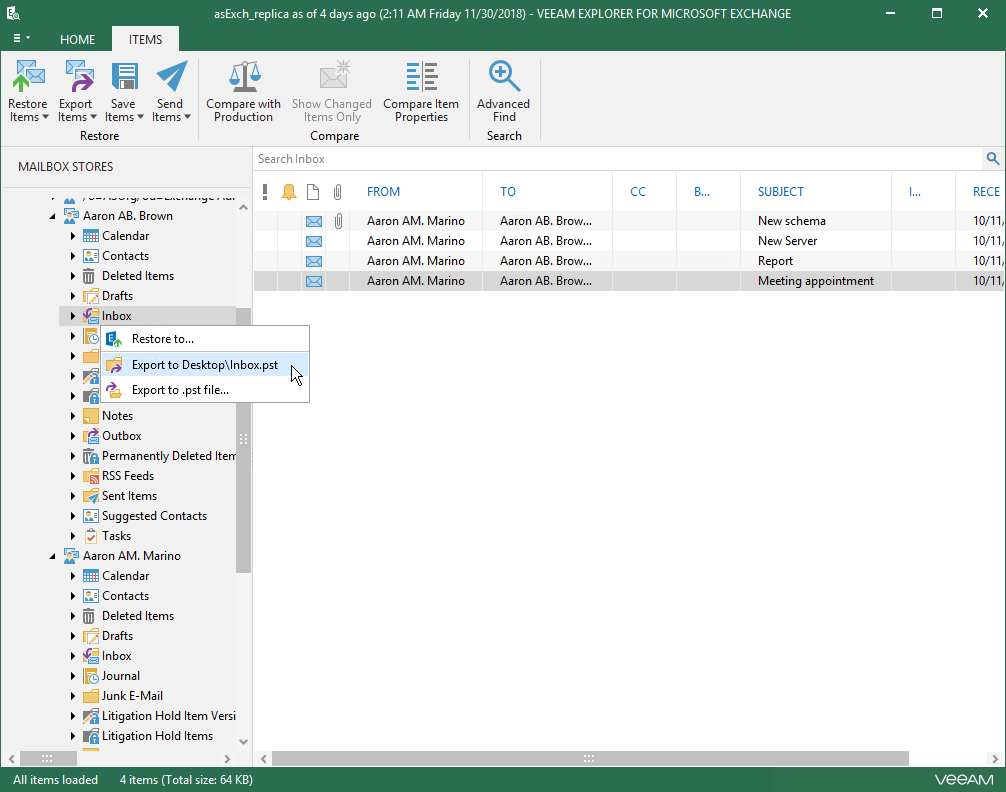1006x792 pixels.
Task: Choose Export to .pst file... option
Action: click(x=205, y=390)
